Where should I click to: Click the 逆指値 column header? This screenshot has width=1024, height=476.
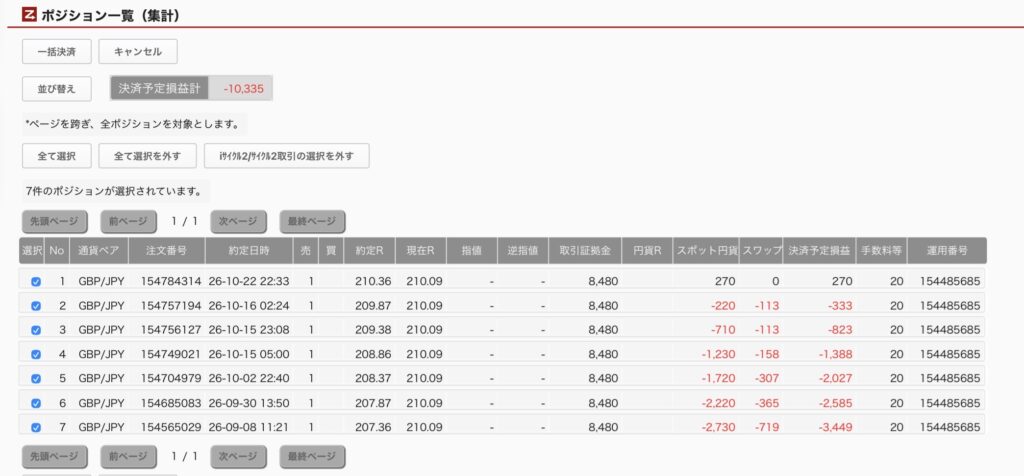tap(523, 251)
